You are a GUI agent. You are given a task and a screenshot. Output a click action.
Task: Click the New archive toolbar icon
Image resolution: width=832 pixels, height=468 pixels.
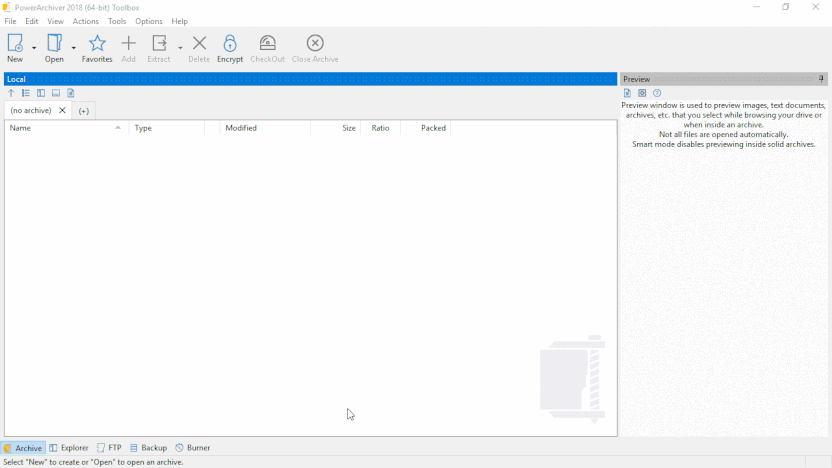pos(15,44)
